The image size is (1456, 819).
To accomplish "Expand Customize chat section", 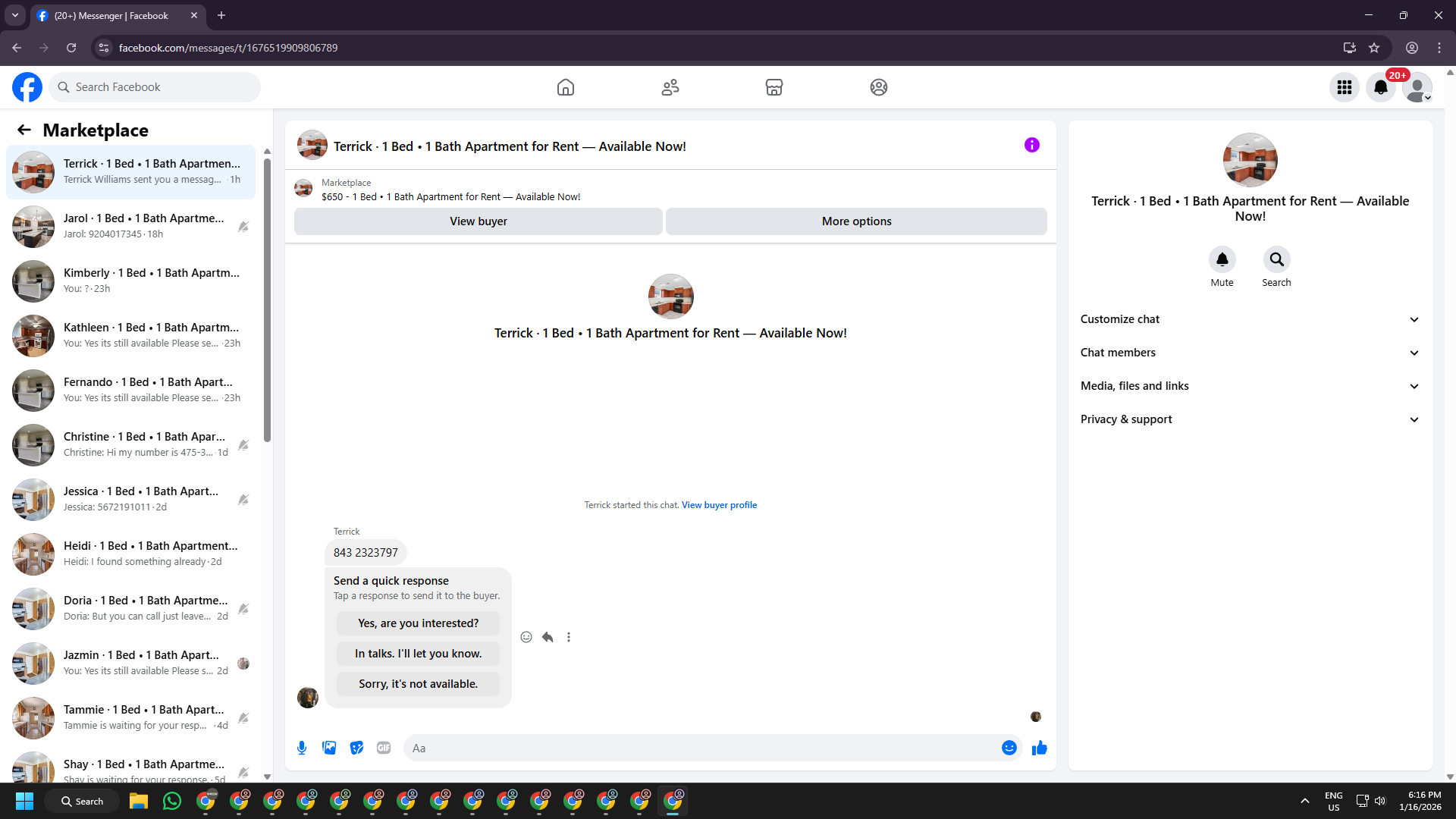I will (1250, 319).
